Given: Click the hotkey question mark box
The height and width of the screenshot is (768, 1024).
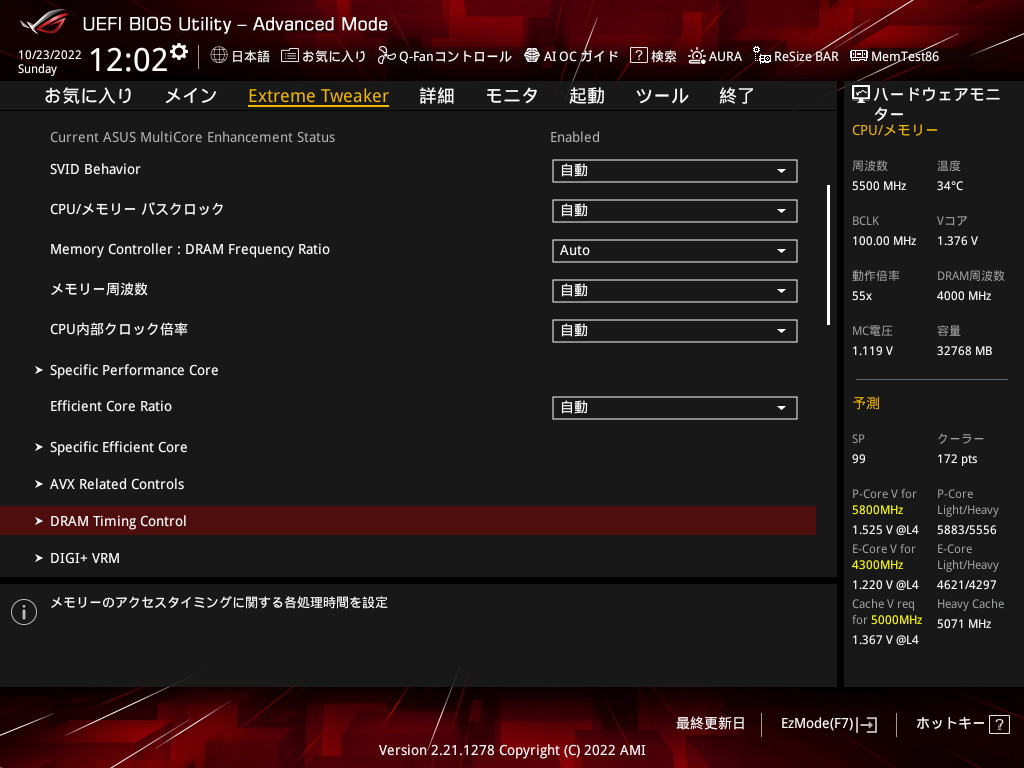Looking at the screenshot, I should (x=999, y=724).
